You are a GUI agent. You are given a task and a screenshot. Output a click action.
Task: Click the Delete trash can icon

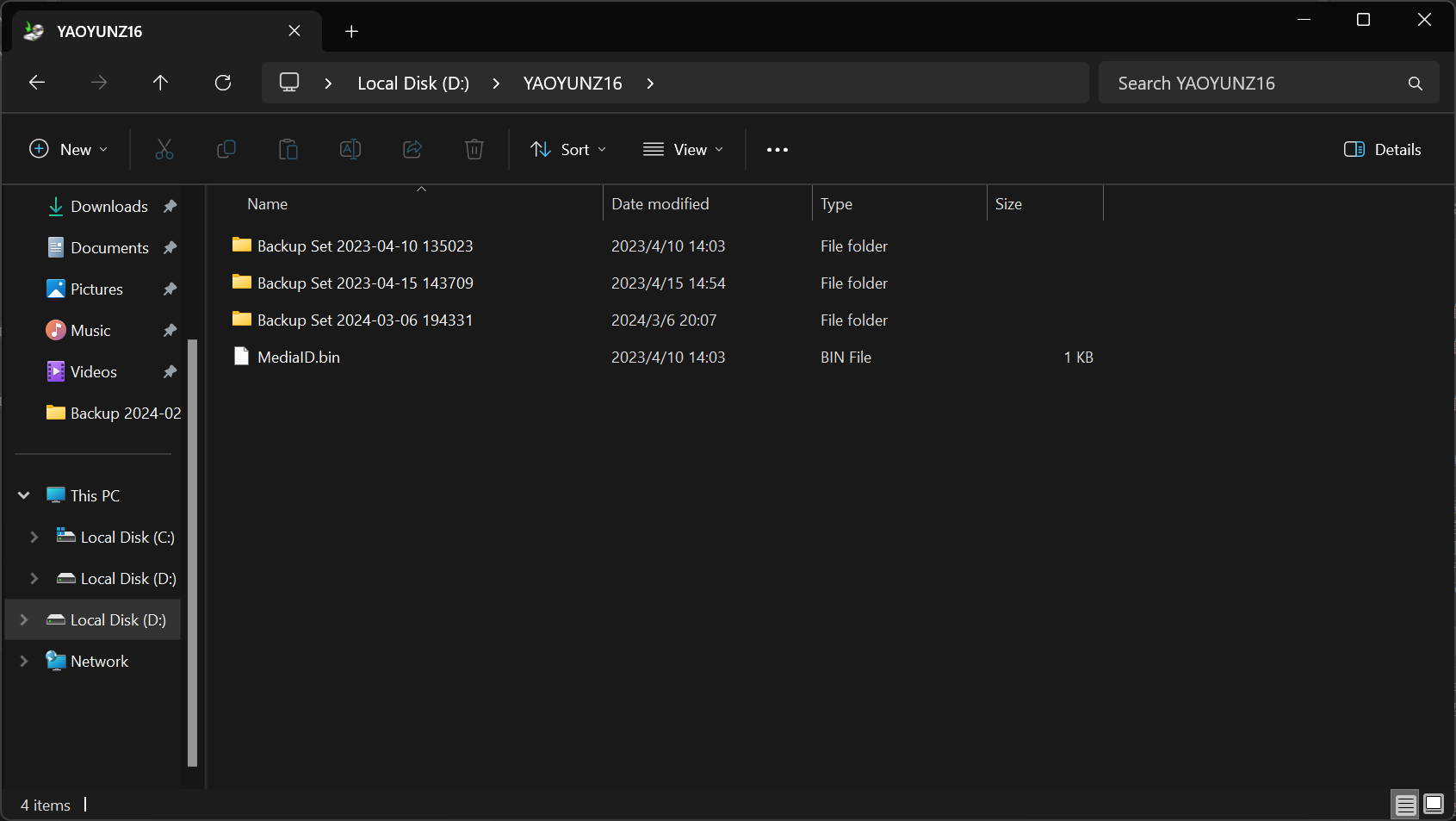(474, 150)
